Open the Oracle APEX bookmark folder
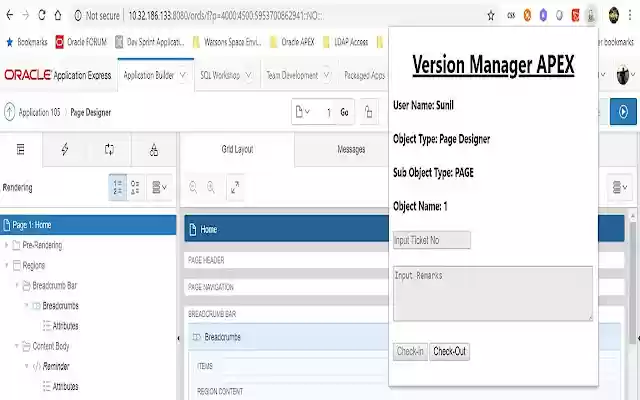The height and width of the screenshot is (400, 640). tap(292, 42)
